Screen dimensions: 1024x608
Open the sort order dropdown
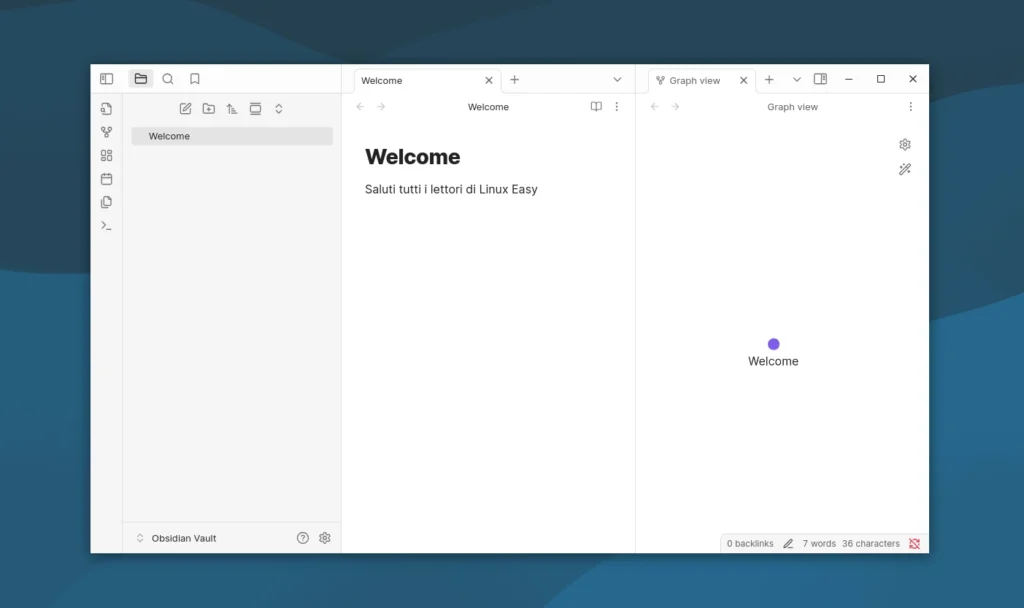[x=232, y=109]
